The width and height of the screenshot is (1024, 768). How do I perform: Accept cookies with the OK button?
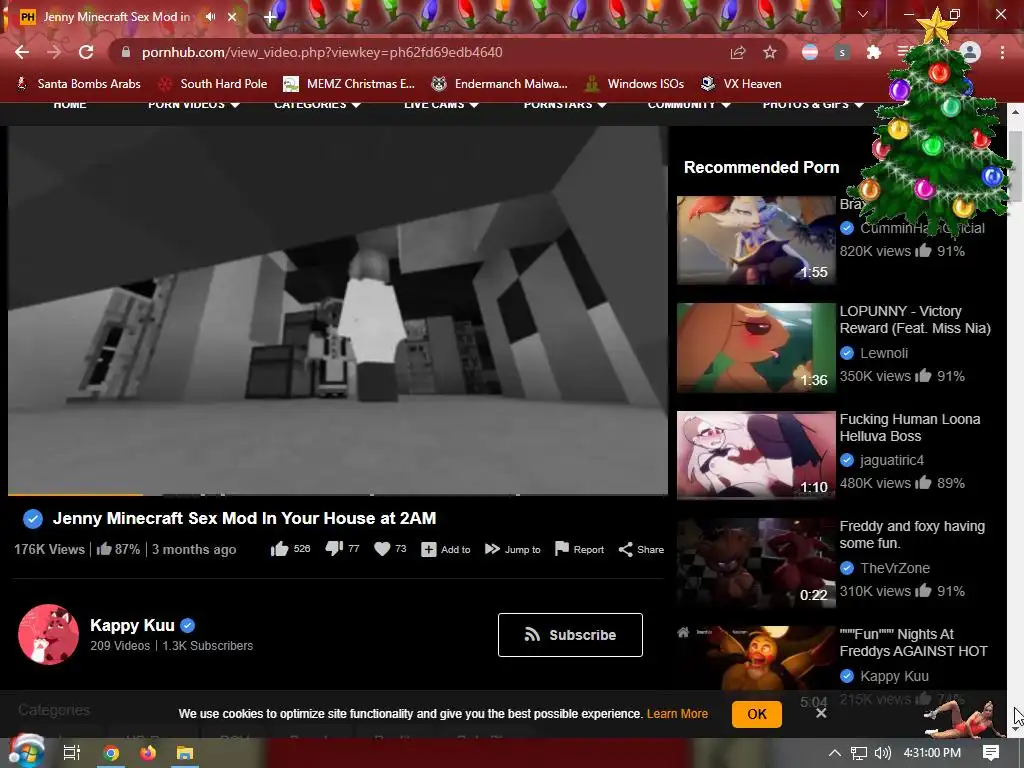point(757,714)
